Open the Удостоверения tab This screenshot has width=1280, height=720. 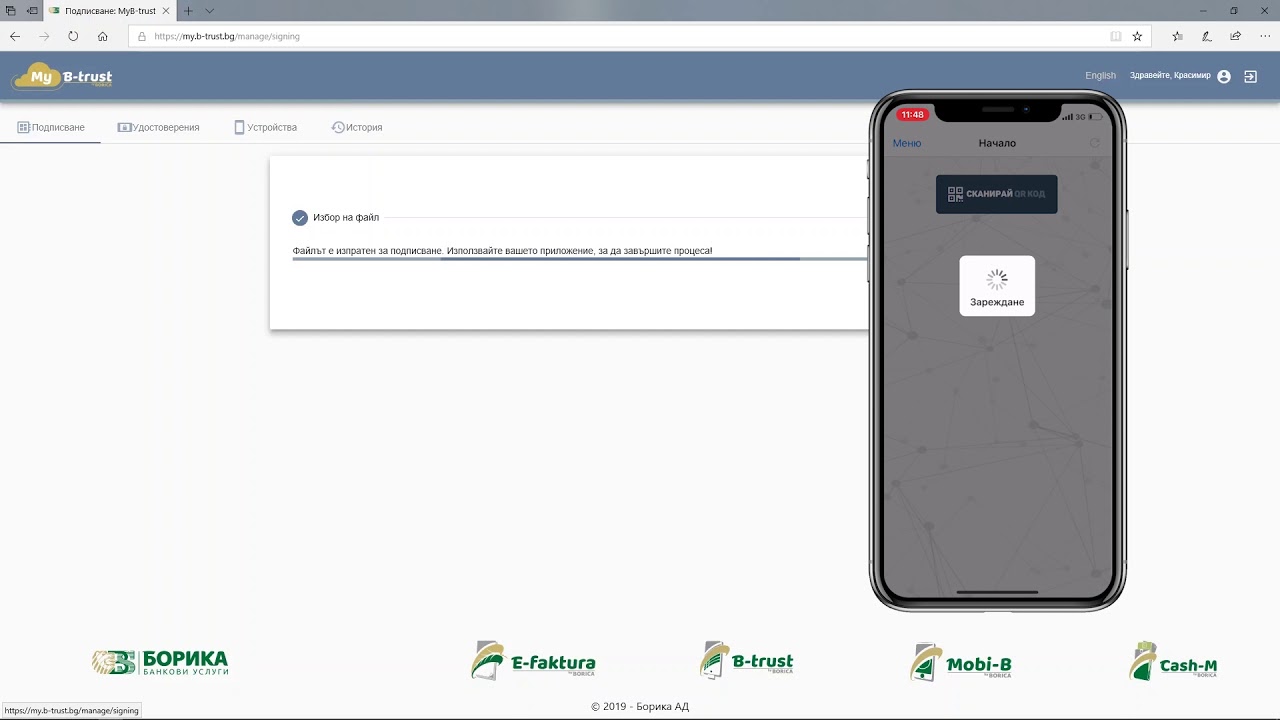pos(158,127)
